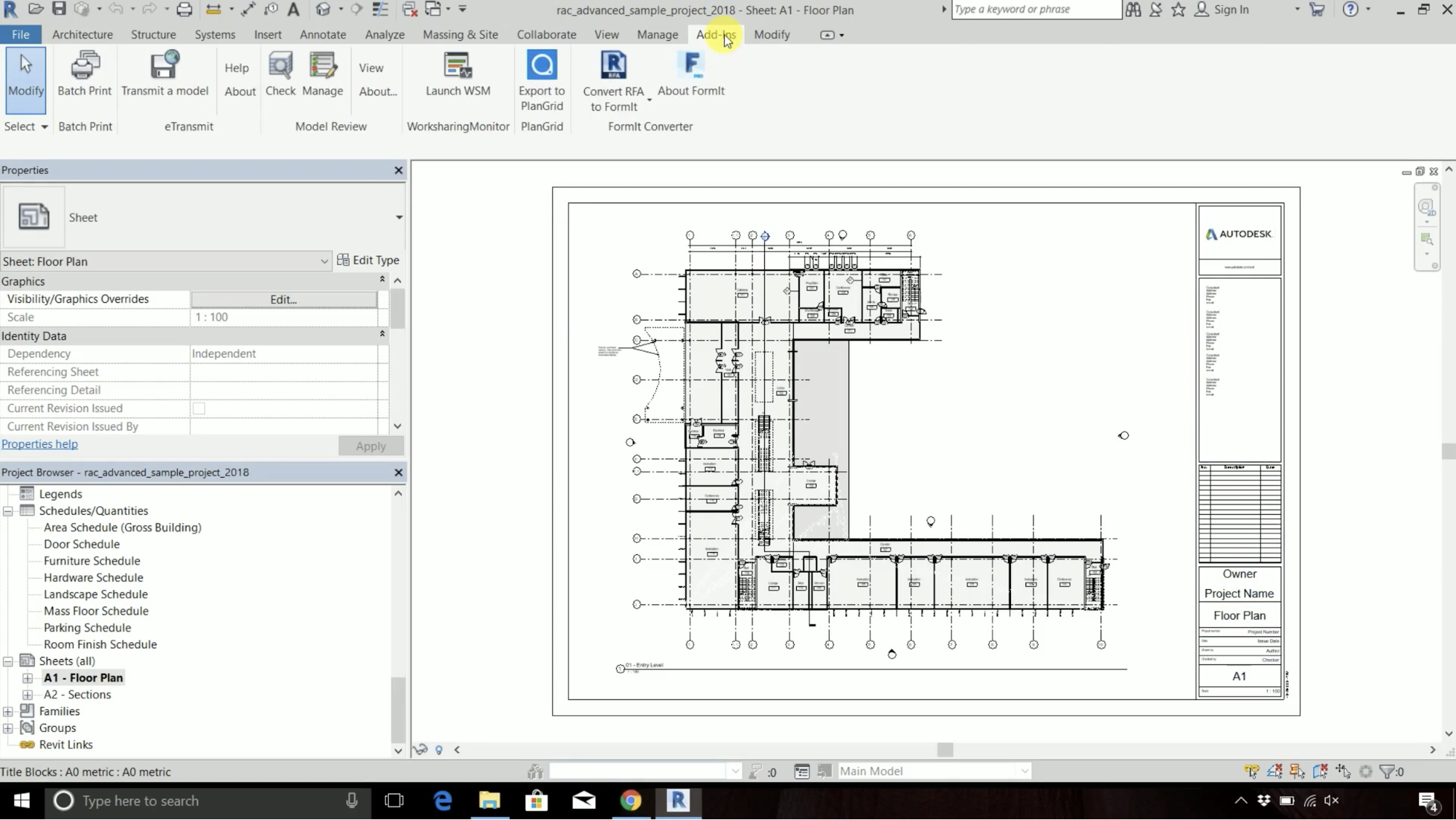The height and width of the screenshot is (820, 1456).
Task: Click the Visibility/Graphics Overrides Edit button
Action: (x=283, y=299)
